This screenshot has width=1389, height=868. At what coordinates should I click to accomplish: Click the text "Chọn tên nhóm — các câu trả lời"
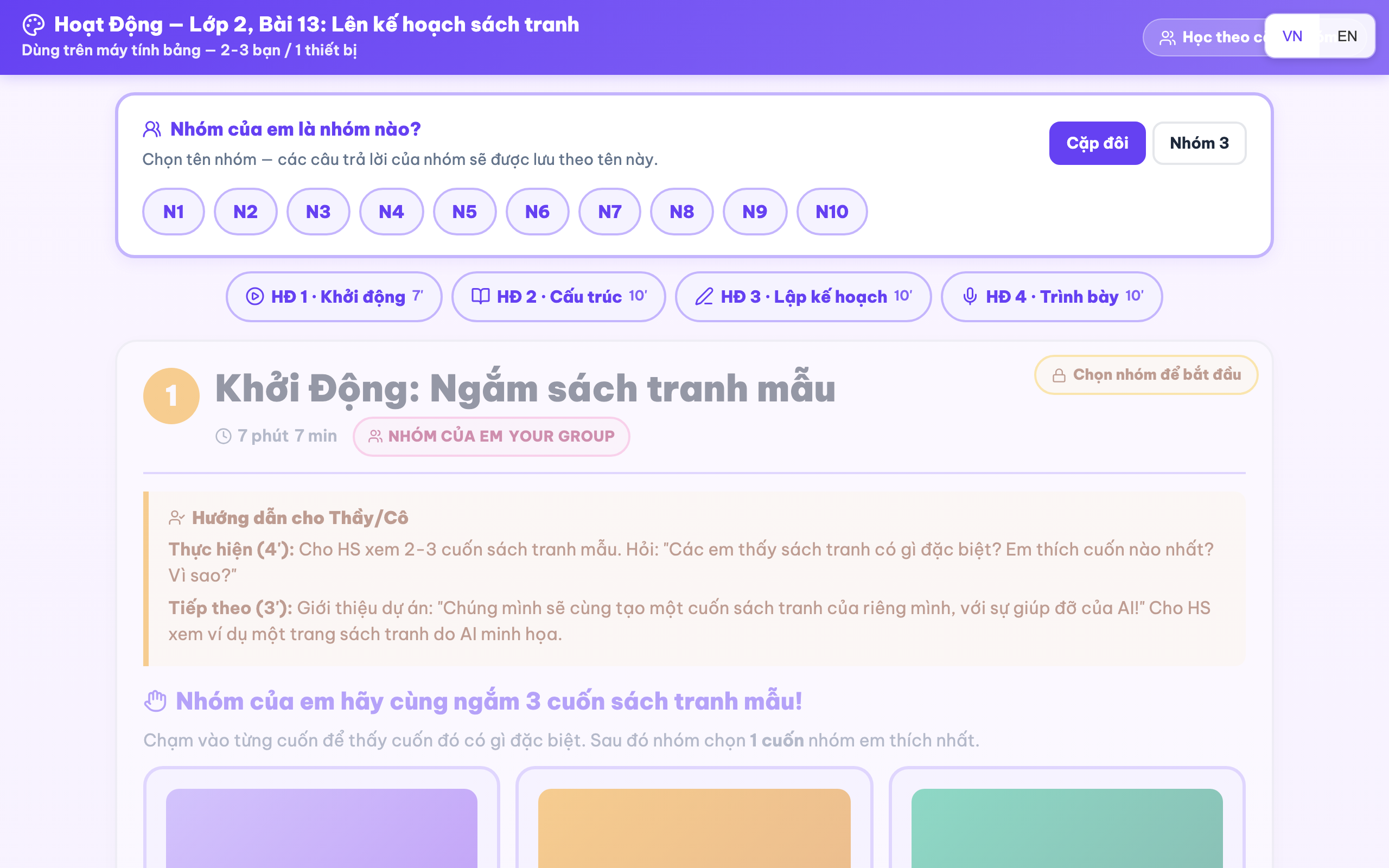tap(400, 159)
